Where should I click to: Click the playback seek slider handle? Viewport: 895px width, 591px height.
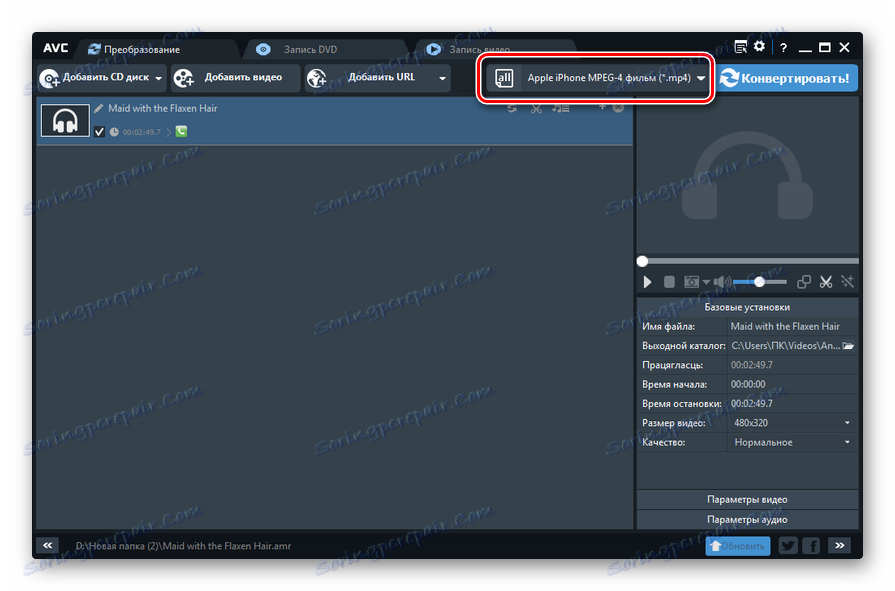643,262
